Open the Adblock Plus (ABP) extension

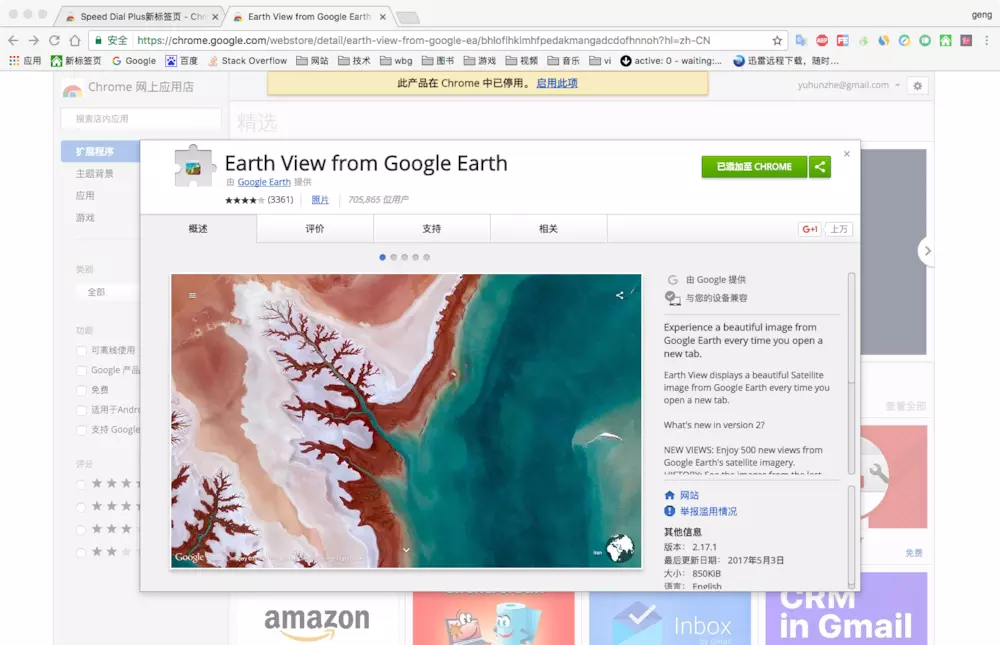pos(822,40)
